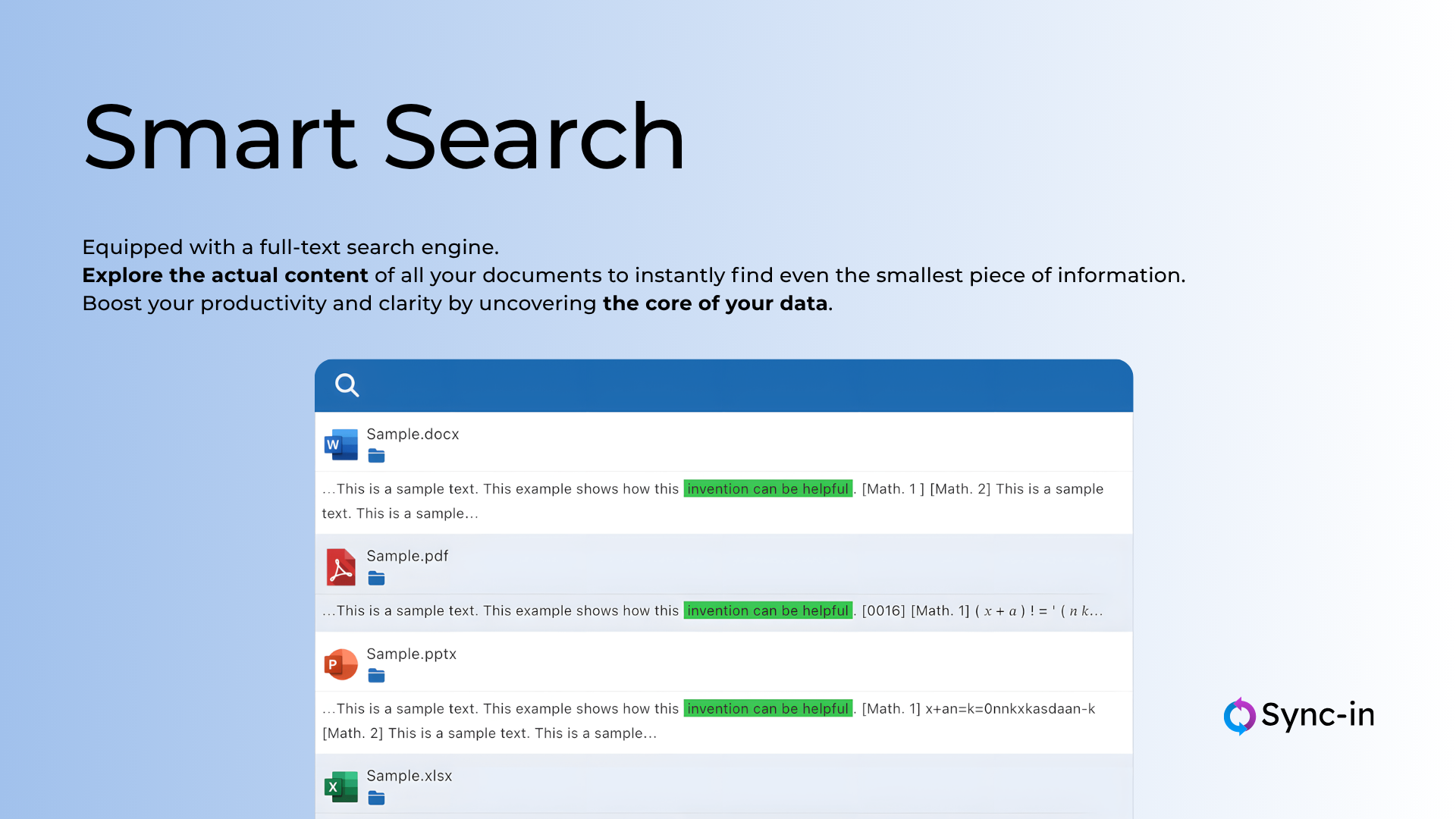1456x819 pixels.
Task: Open the folder icon under Sample.pptx
Action: [x=376, y=676]
